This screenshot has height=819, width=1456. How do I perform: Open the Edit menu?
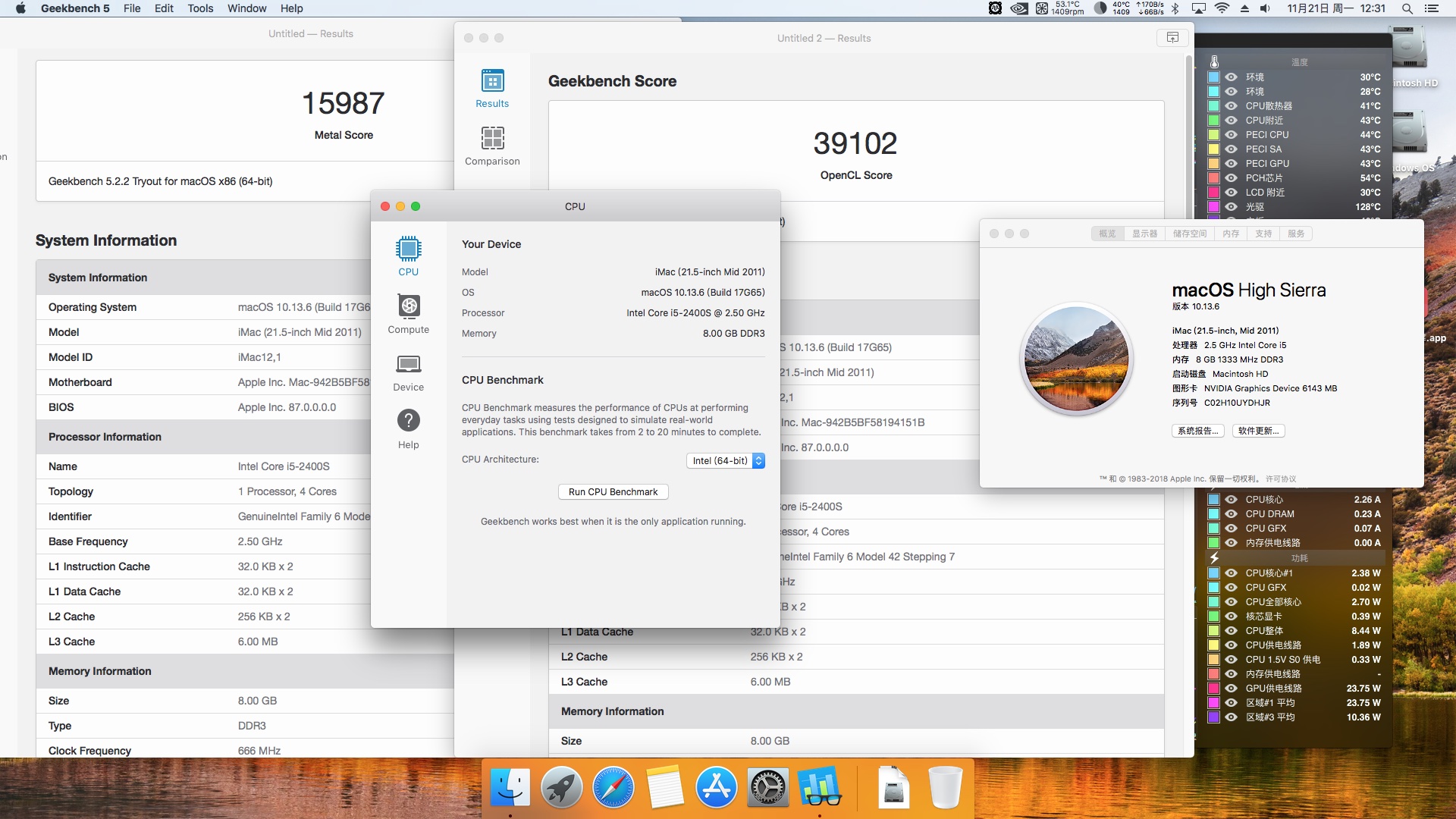[164, 8]
